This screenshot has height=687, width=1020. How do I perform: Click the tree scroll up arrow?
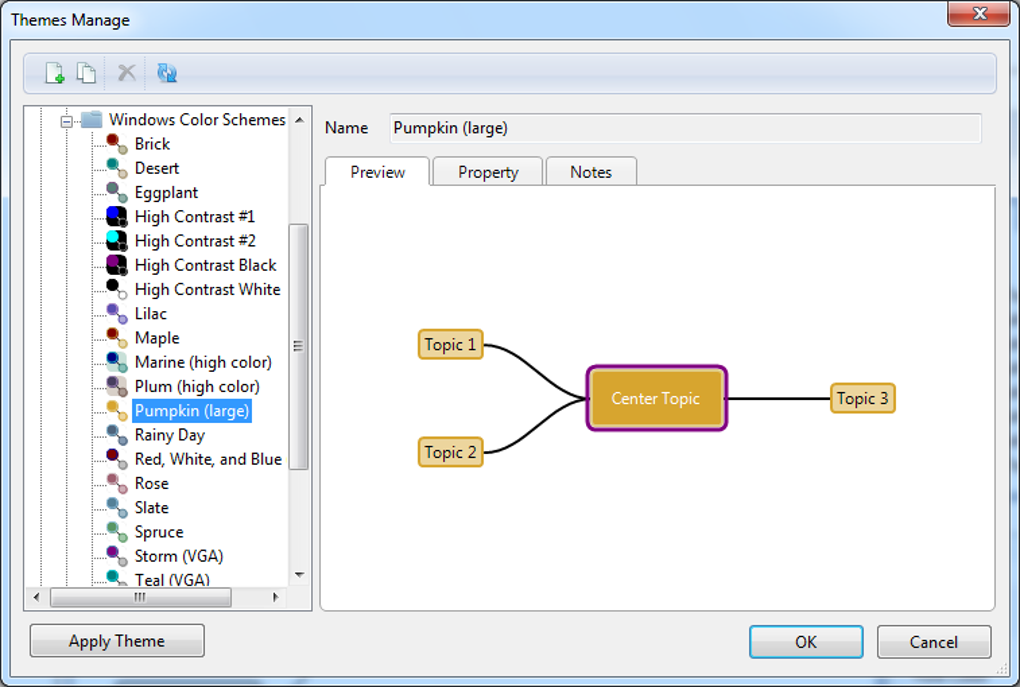pos(299,120)
